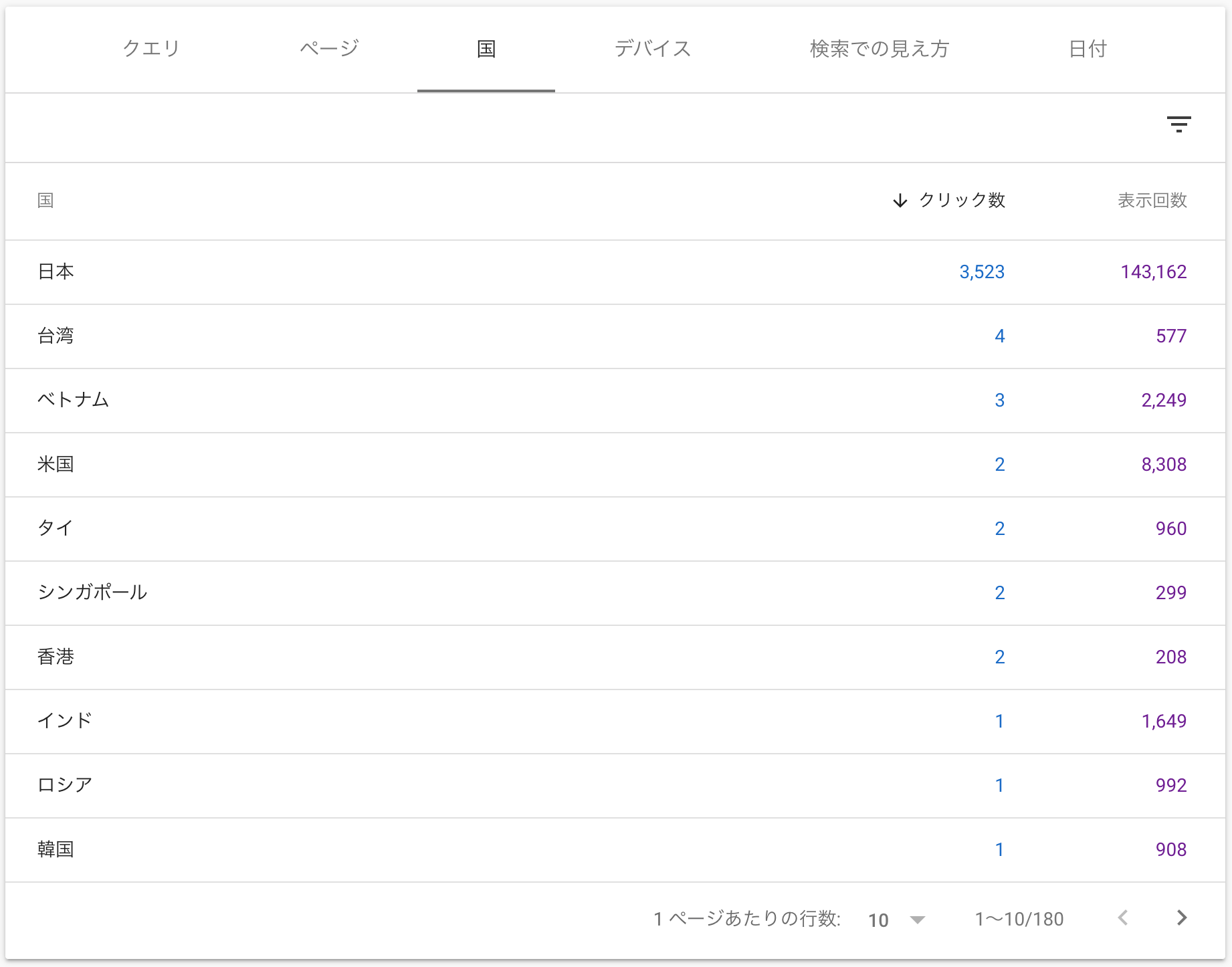Image resolution: width=1232 pixels, height=967 pixels.
Task: Click the ベトナム row
Action: pos(73,400)
